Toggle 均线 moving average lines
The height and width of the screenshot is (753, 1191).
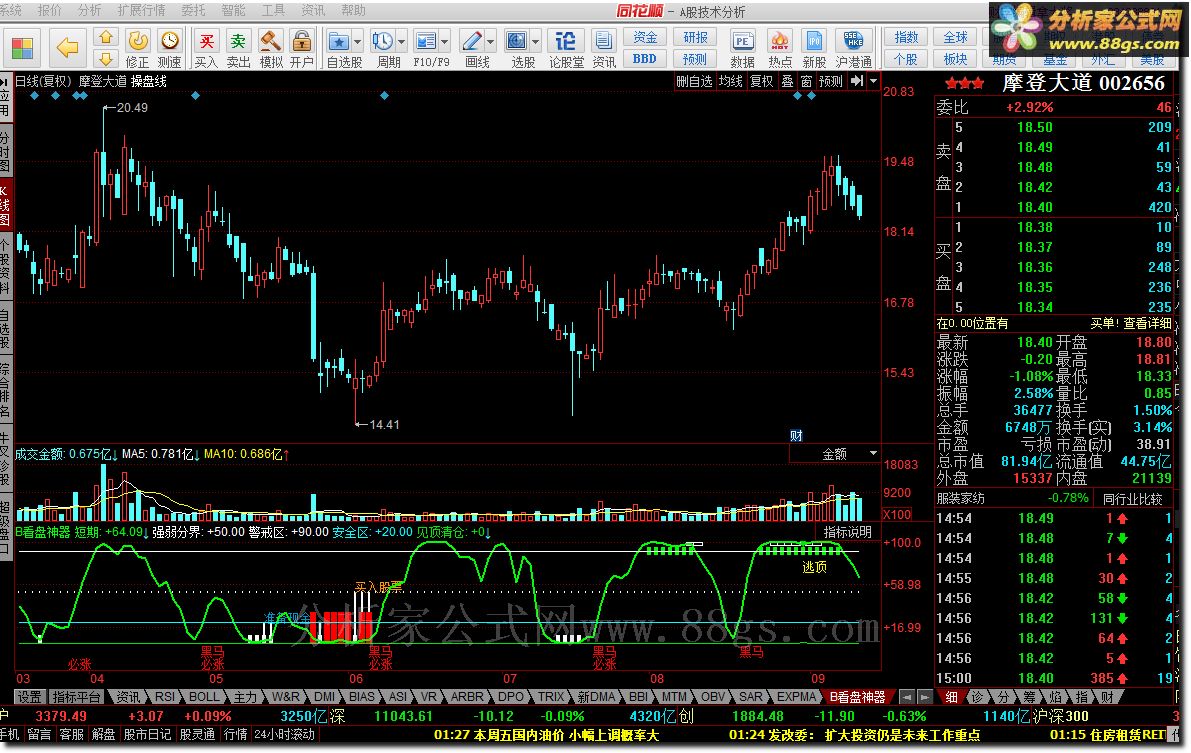point(731,81)
